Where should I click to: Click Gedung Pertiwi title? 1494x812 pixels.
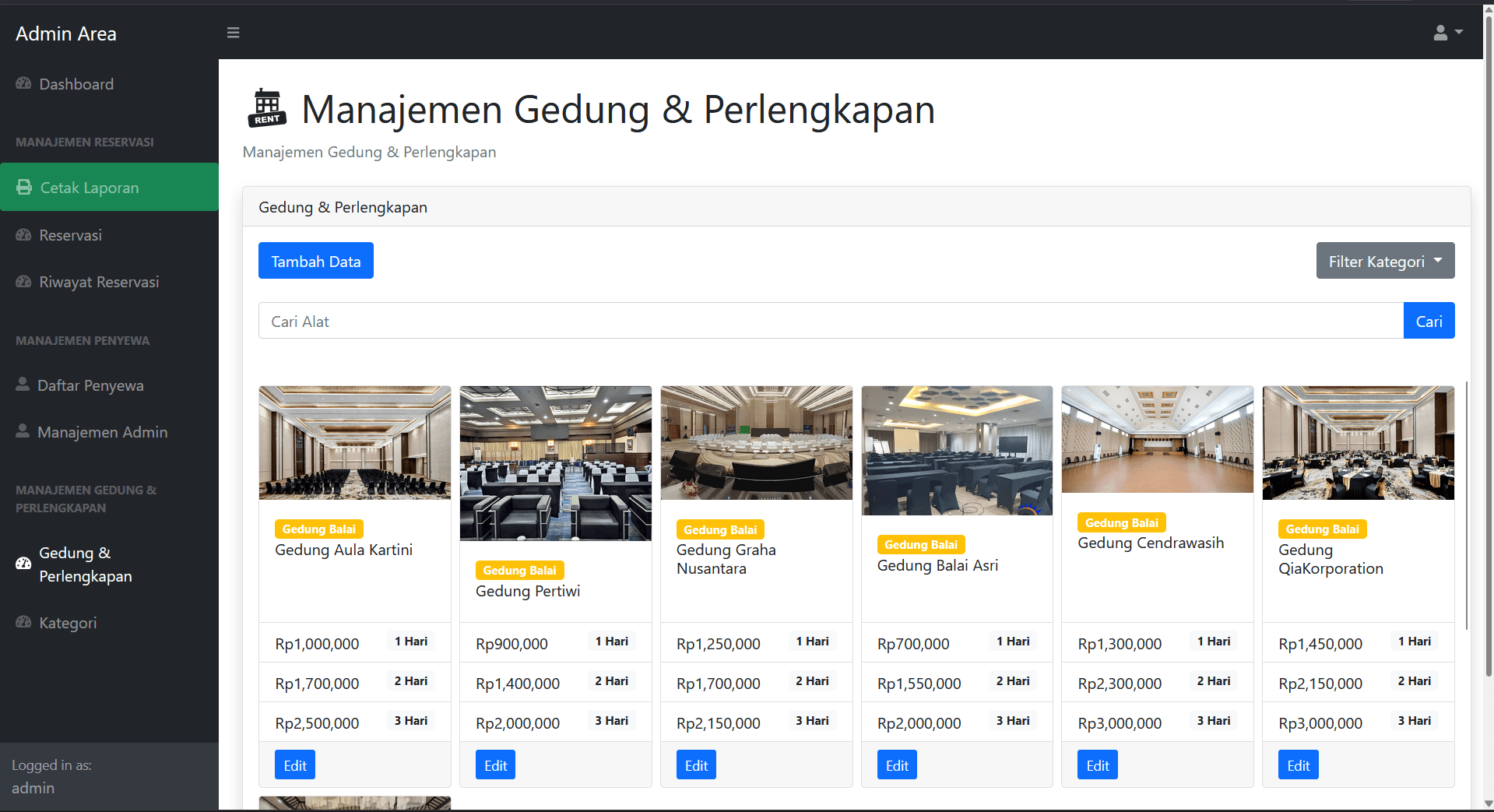(528, 591)
